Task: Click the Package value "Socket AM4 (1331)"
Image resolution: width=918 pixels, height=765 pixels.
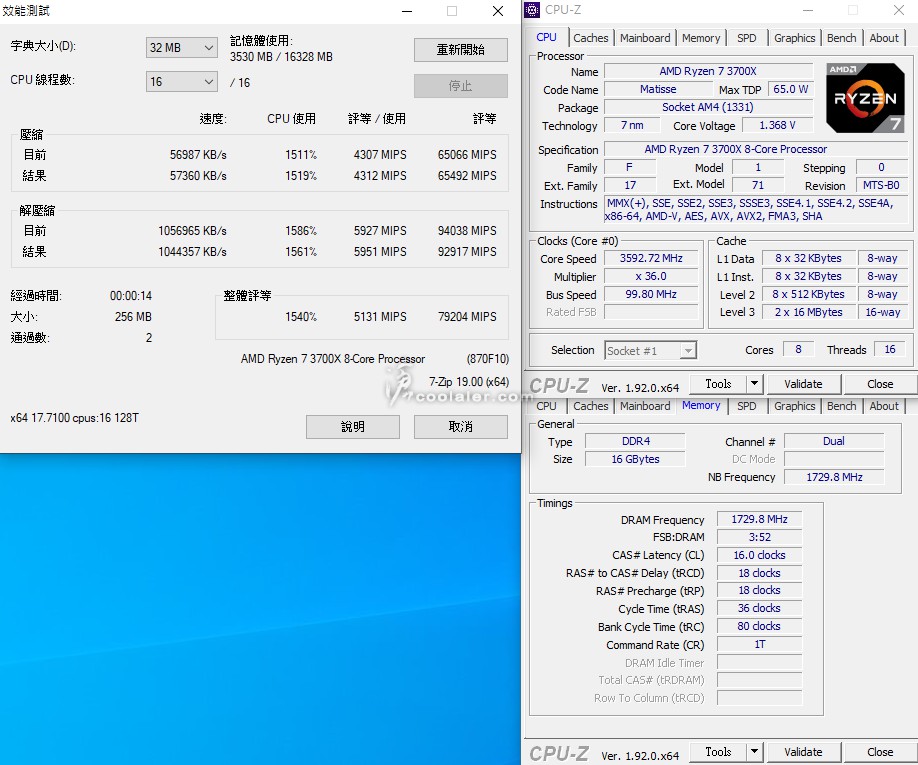Action: [708, 107]
